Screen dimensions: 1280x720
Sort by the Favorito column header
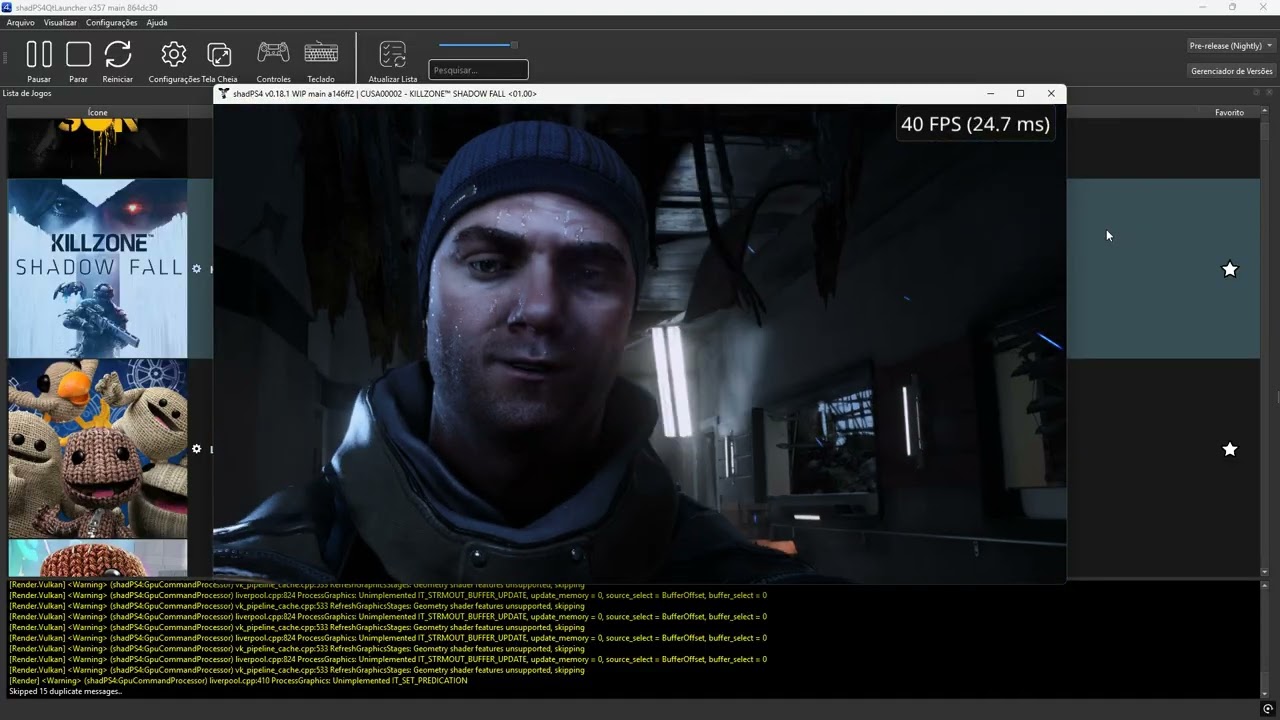coord(1229,112)
